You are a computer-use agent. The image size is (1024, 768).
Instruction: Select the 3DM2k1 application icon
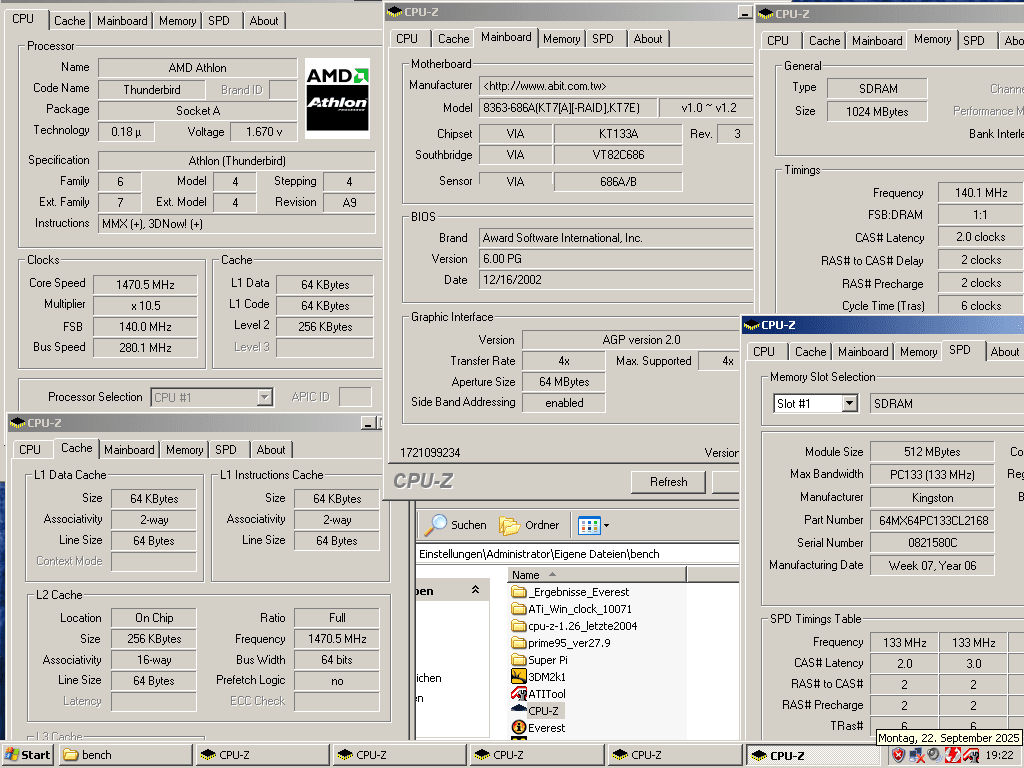[x=519, y=677]
